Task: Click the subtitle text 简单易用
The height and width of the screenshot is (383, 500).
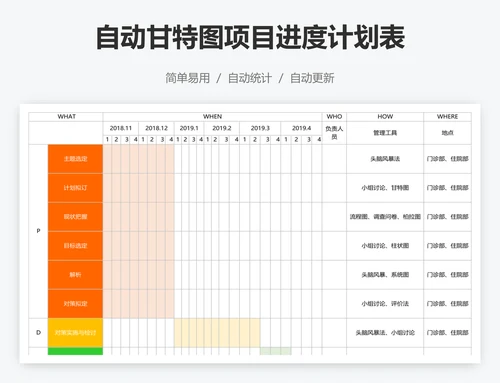Action: pyautogui.click(x=188, y=78)
